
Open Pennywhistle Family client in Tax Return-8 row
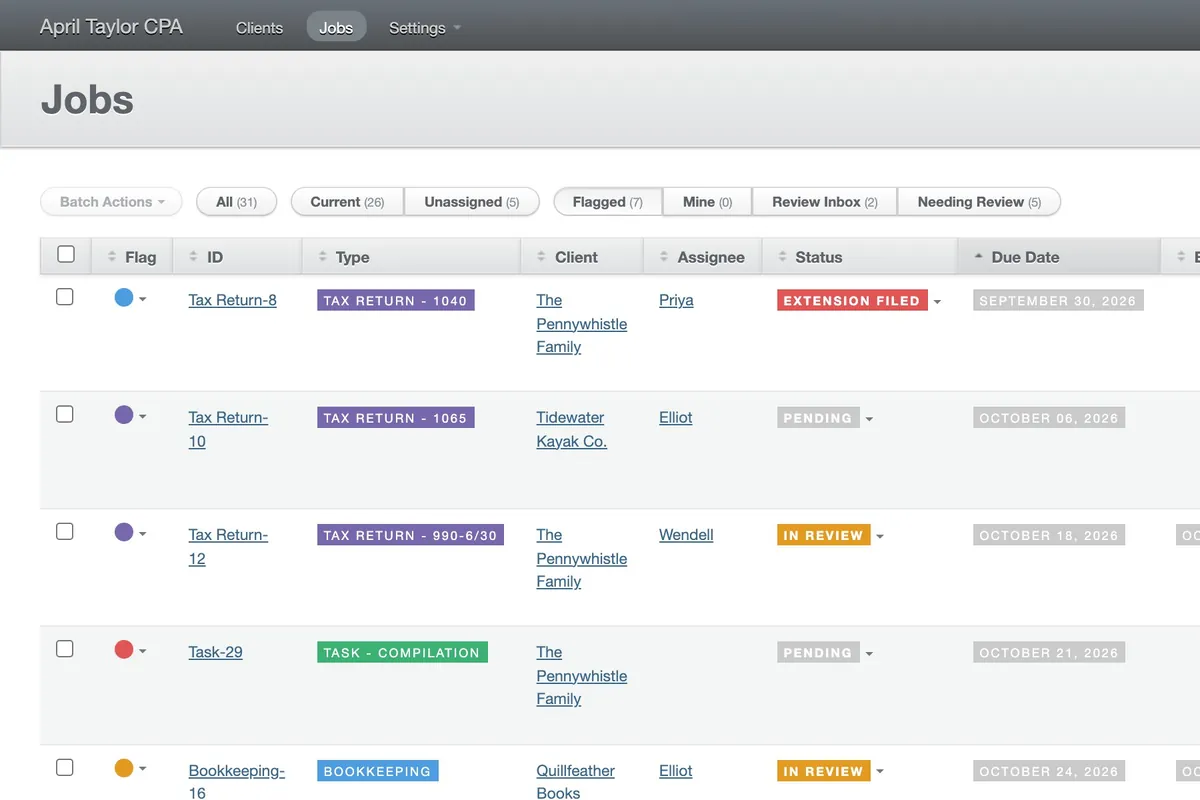582,323
